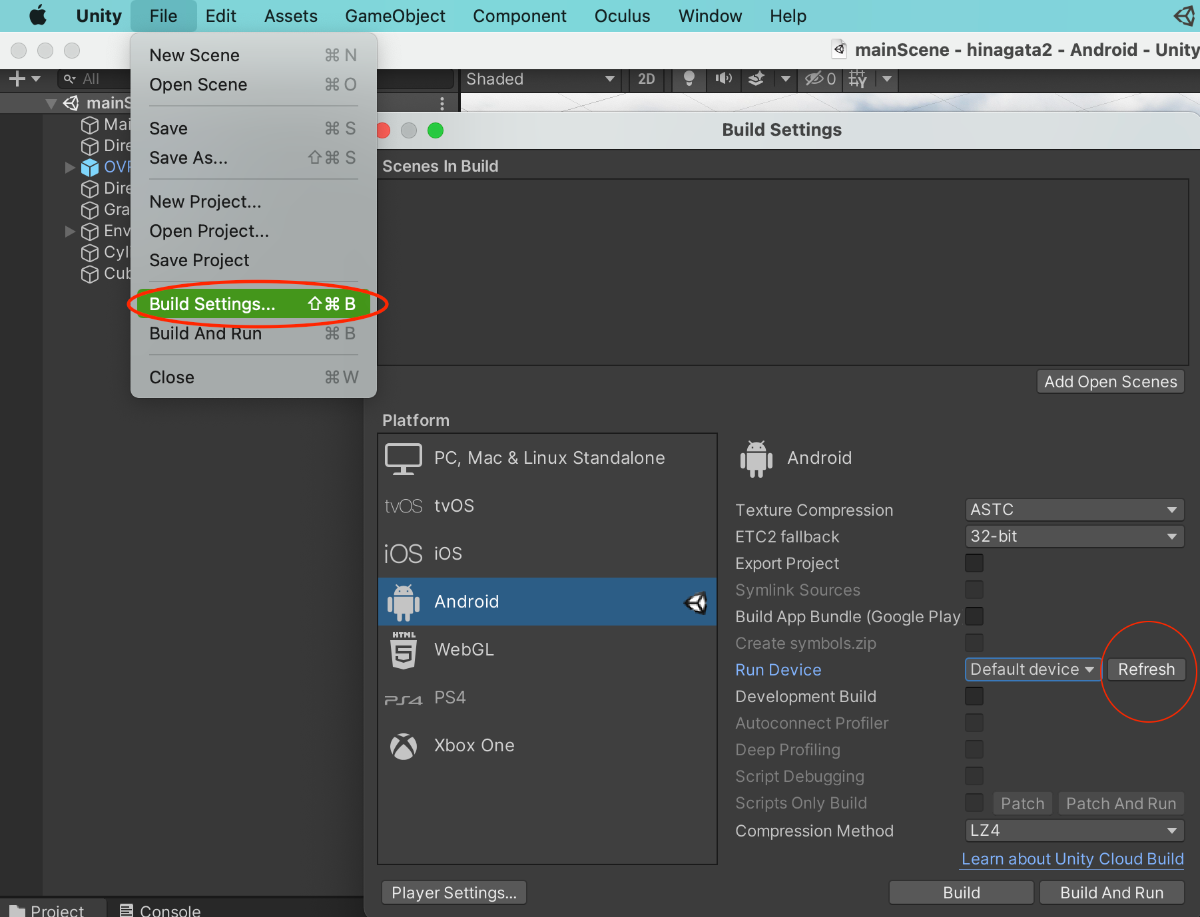Toggle the Scripts Only Build checkbox
This screenshot has width=1200, height=917.
[974, 803]
